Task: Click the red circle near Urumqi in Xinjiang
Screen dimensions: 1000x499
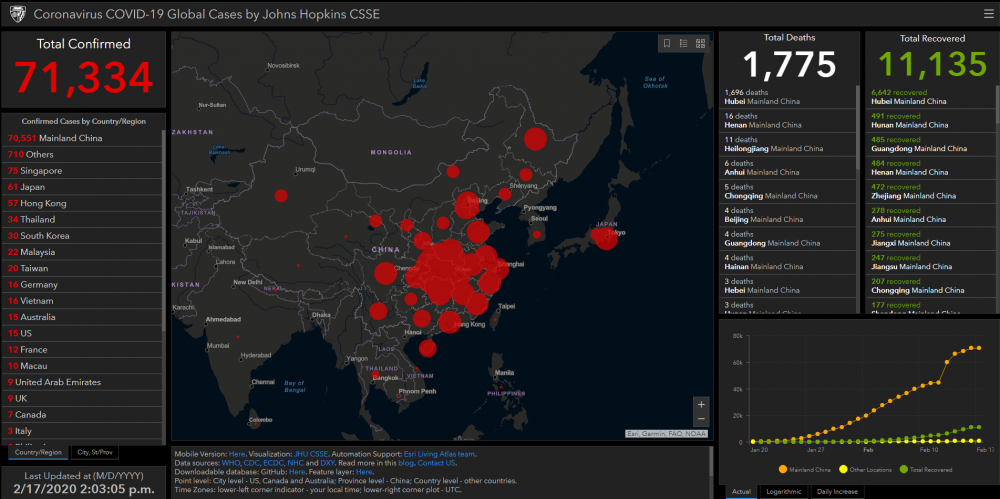Action: (281, 195)
